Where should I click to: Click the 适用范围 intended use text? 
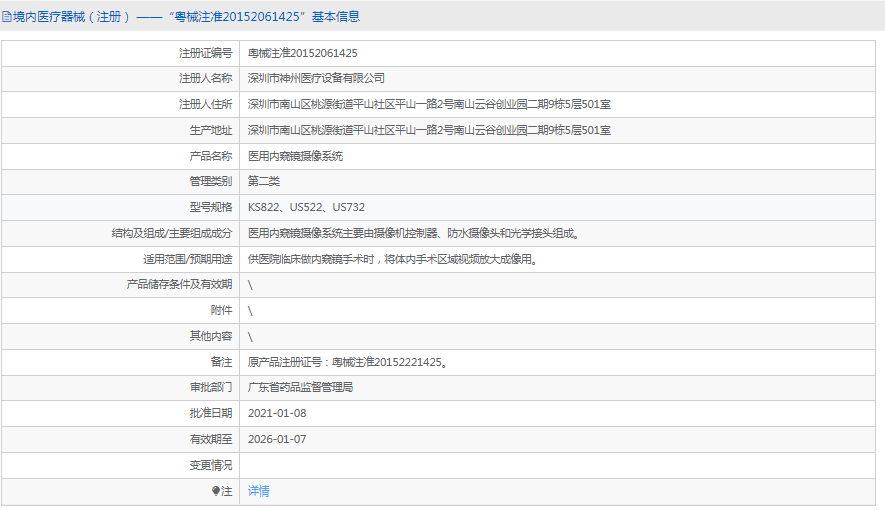tap(393, 259)
